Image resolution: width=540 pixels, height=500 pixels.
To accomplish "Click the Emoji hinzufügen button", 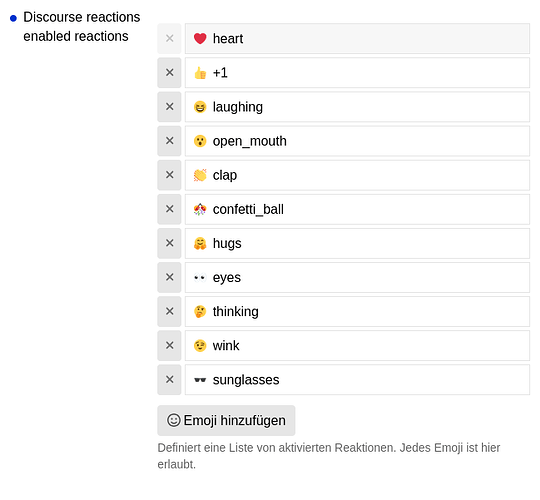I will 226,420.
